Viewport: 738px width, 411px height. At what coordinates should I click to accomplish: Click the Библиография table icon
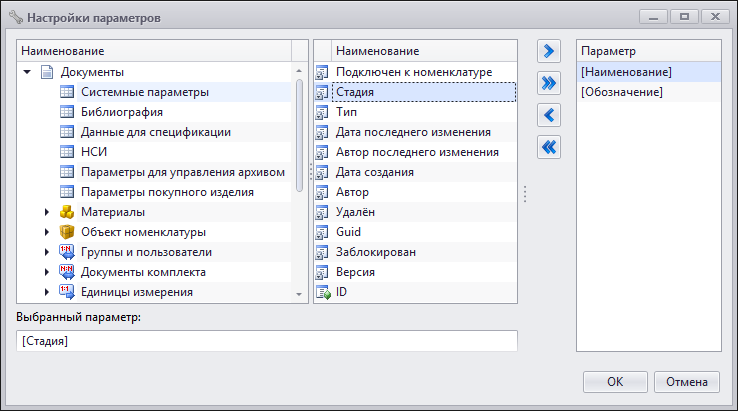coord(67,112)
